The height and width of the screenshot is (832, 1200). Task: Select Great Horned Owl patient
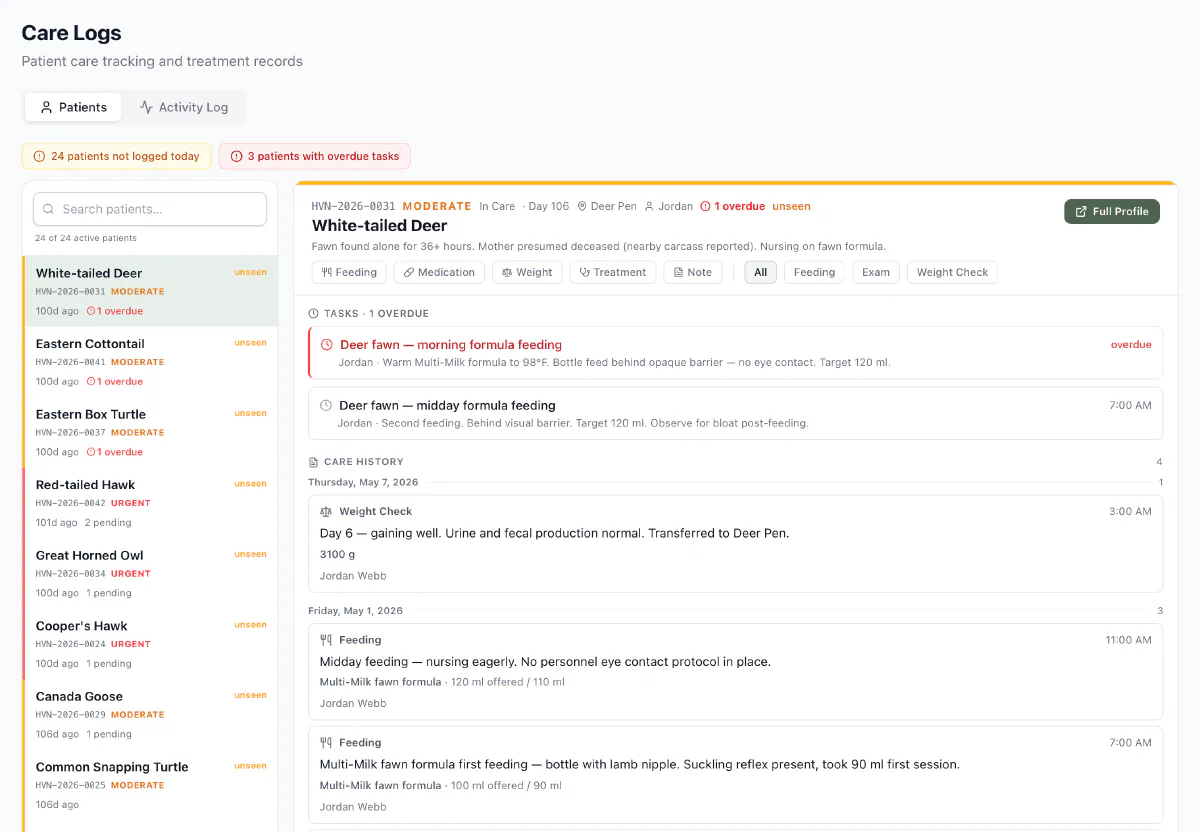pyautogui.click(x=150, y=573)
